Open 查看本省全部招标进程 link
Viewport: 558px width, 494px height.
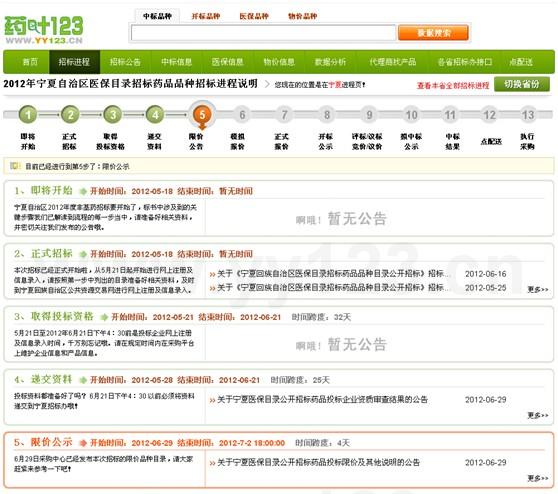tap(453, 85)
